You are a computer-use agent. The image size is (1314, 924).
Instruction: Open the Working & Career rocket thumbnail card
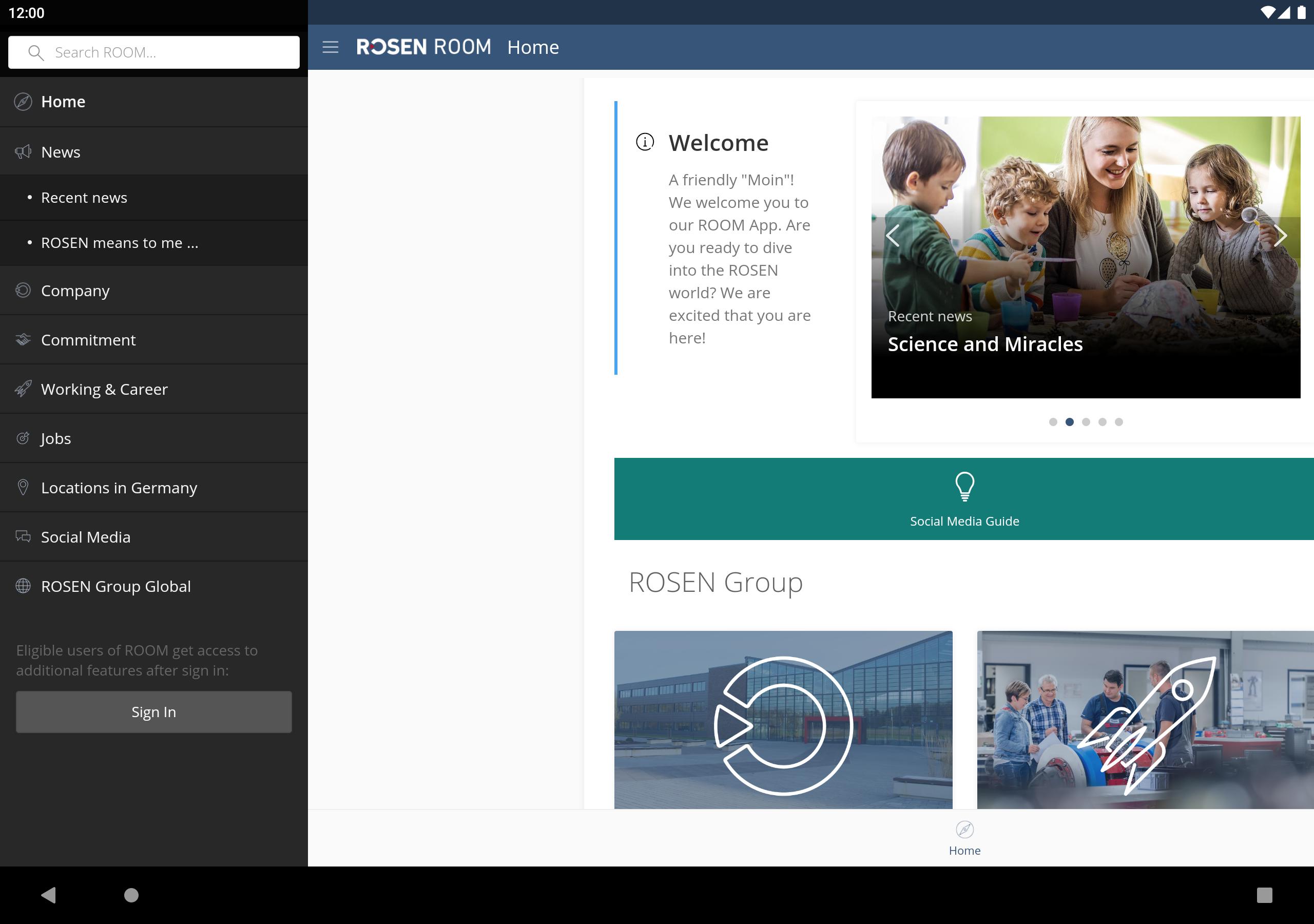(x=1145, y=720)
